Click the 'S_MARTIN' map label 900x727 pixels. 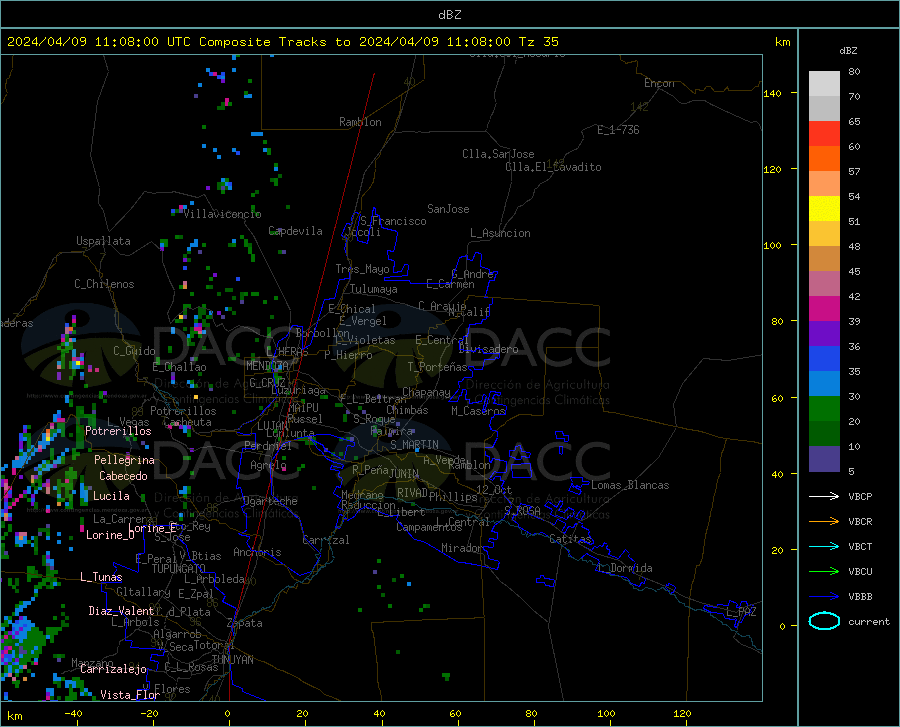(414, 445)
